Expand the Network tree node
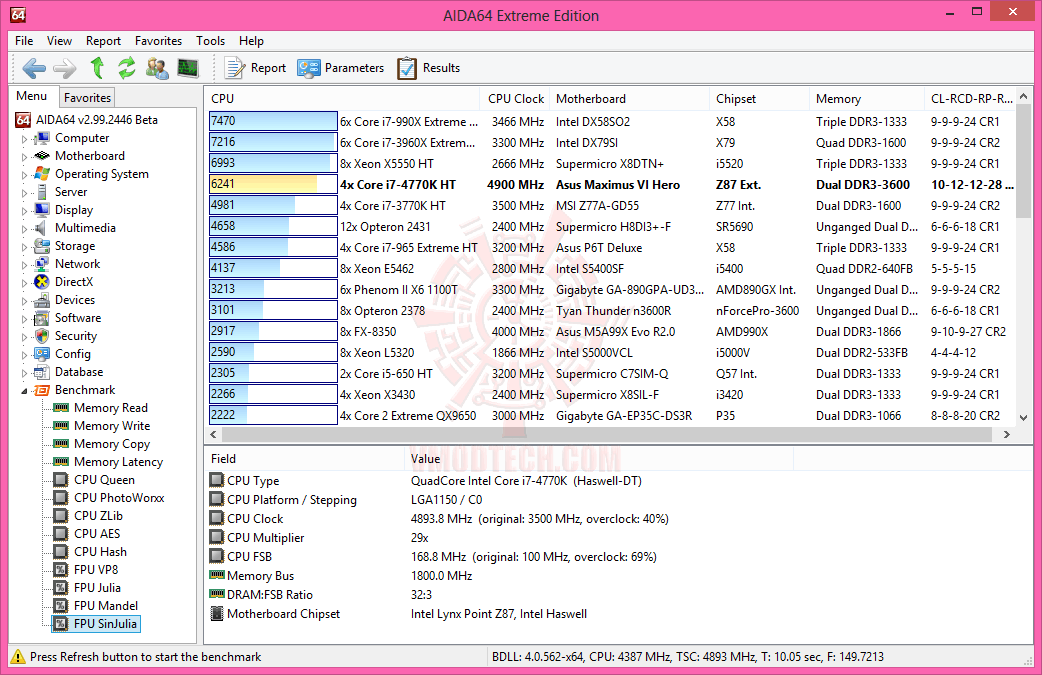 click(x=25, y=264)
